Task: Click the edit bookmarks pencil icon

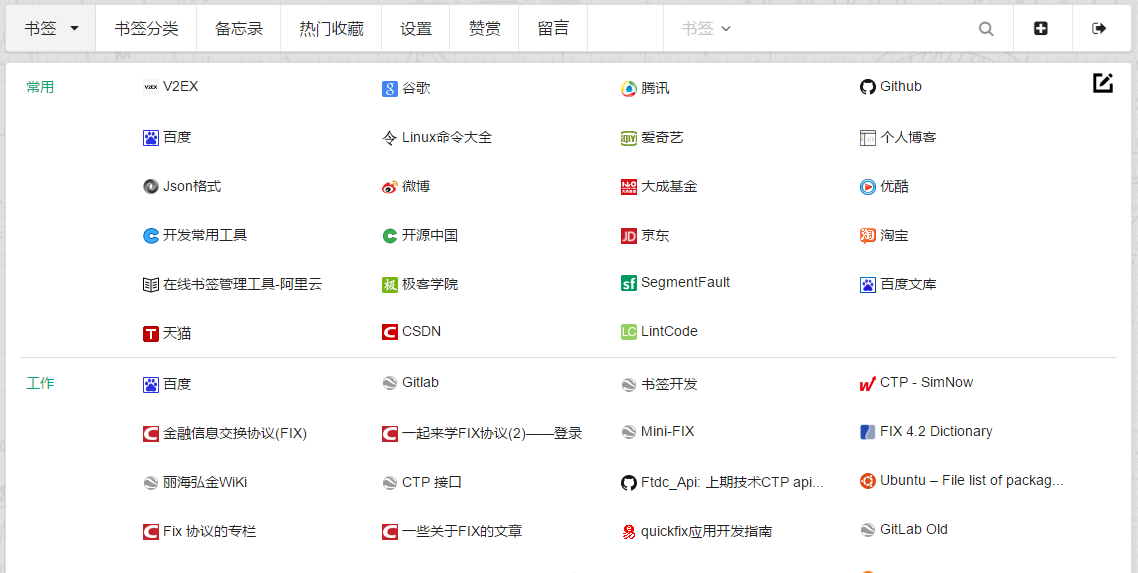Action: click(x=1102, y=84)
